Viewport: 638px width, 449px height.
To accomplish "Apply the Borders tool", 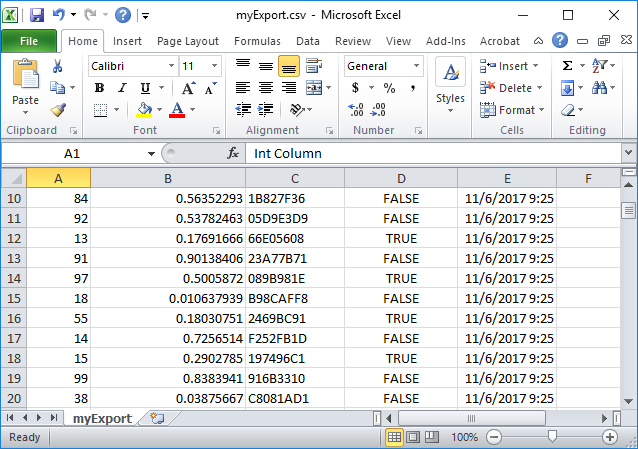I will pyautogui.click(x=101, y=110).
